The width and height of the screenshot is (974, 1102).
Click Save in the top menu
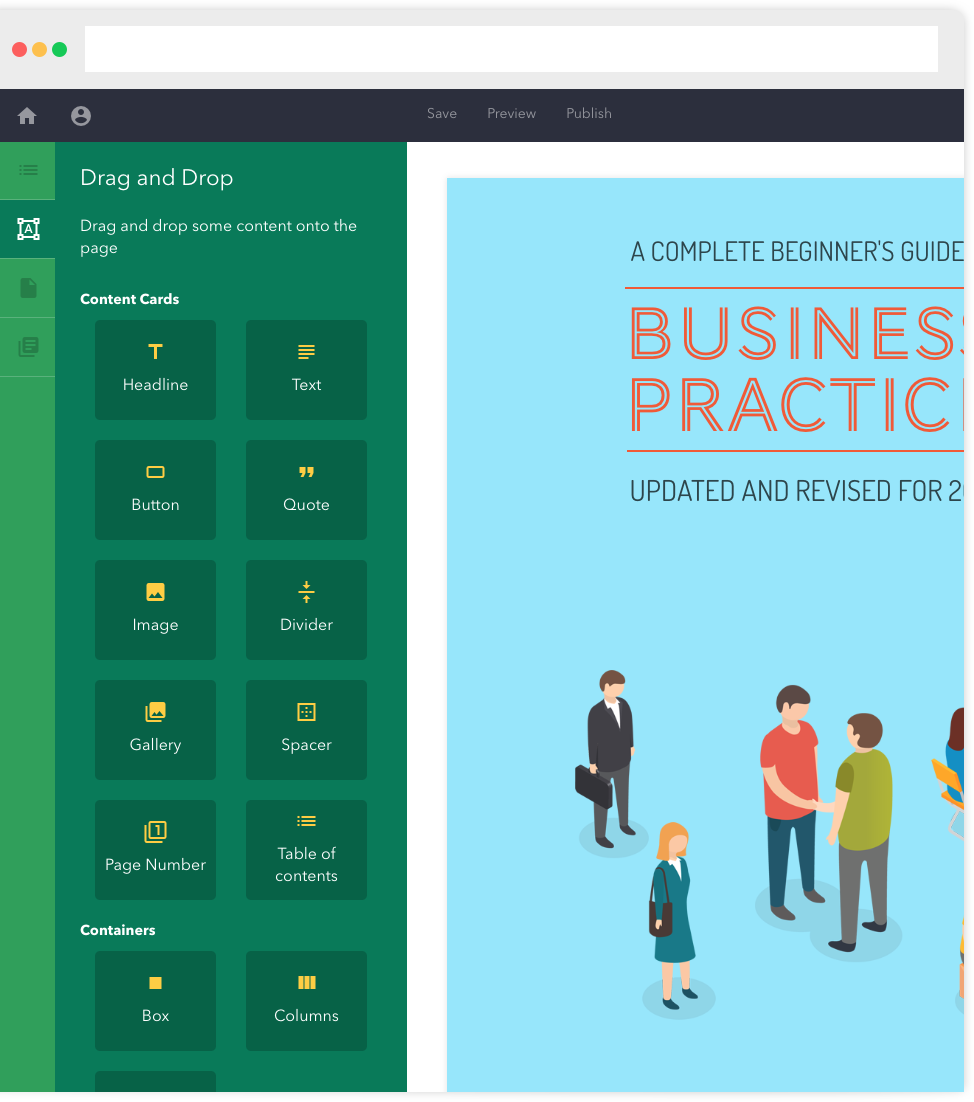(442, 114)
